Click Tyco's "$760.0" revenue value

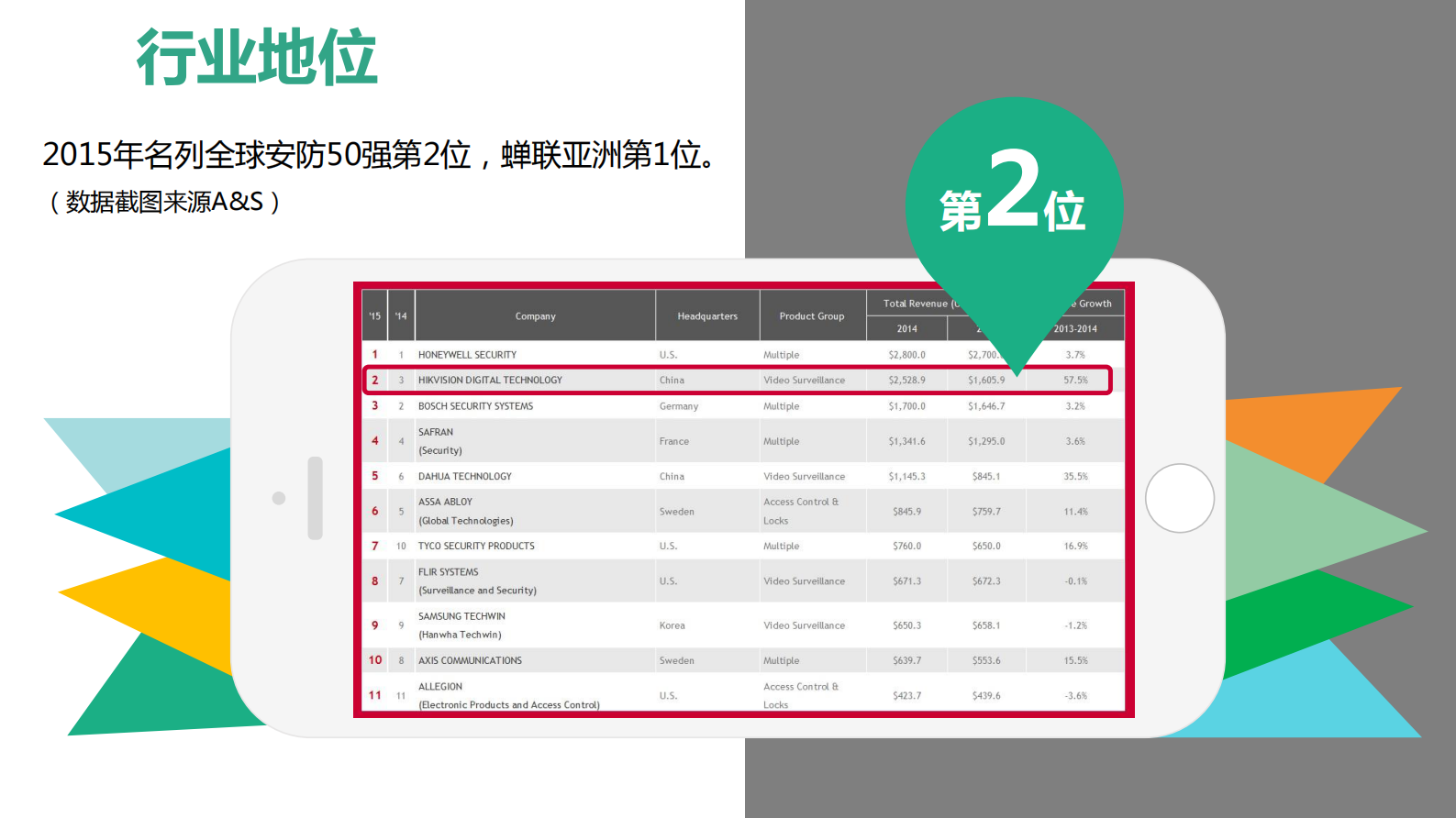tap(907, 547)
